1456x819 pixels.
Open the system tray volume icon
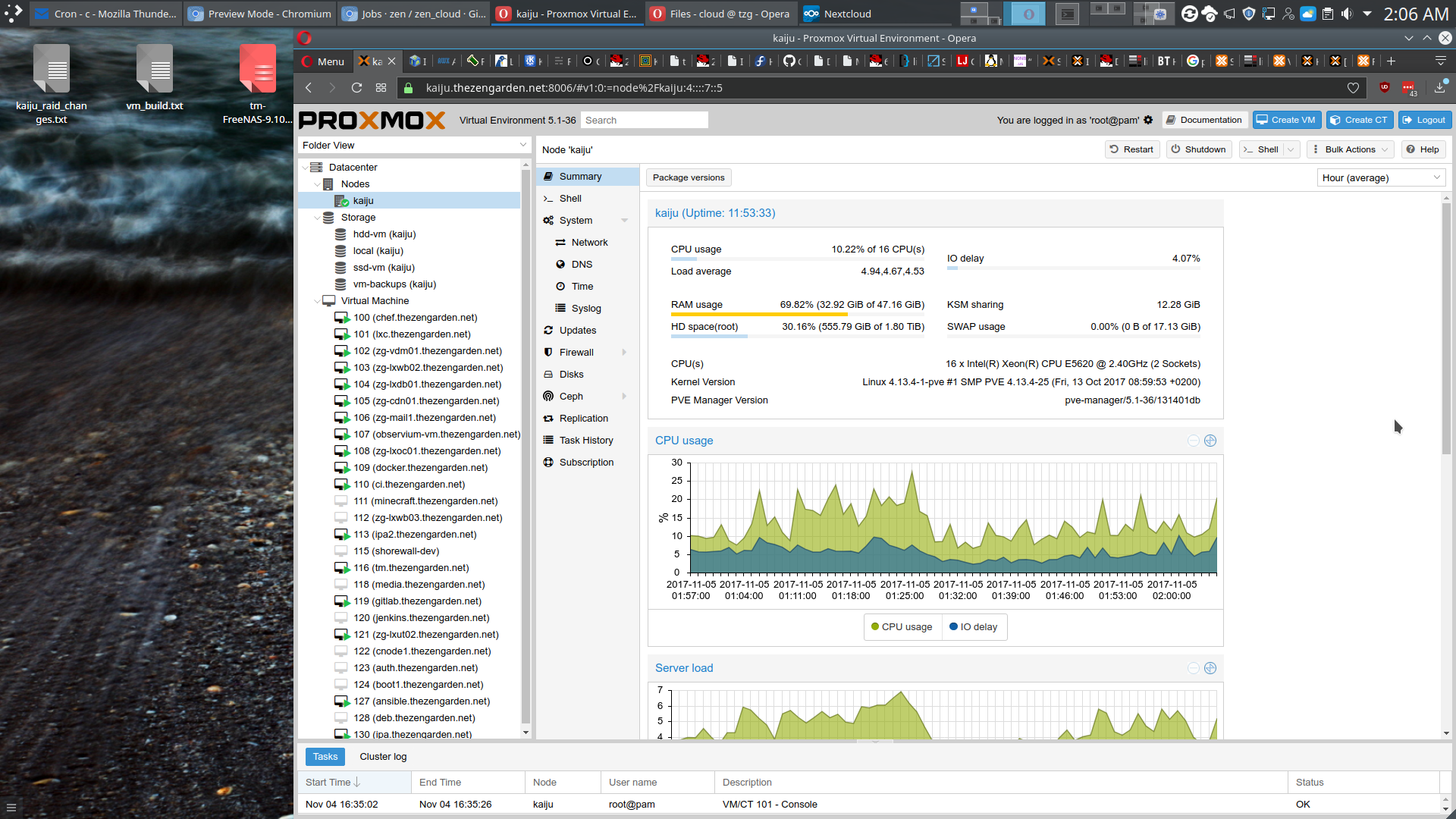click(x=1347, y=14)
